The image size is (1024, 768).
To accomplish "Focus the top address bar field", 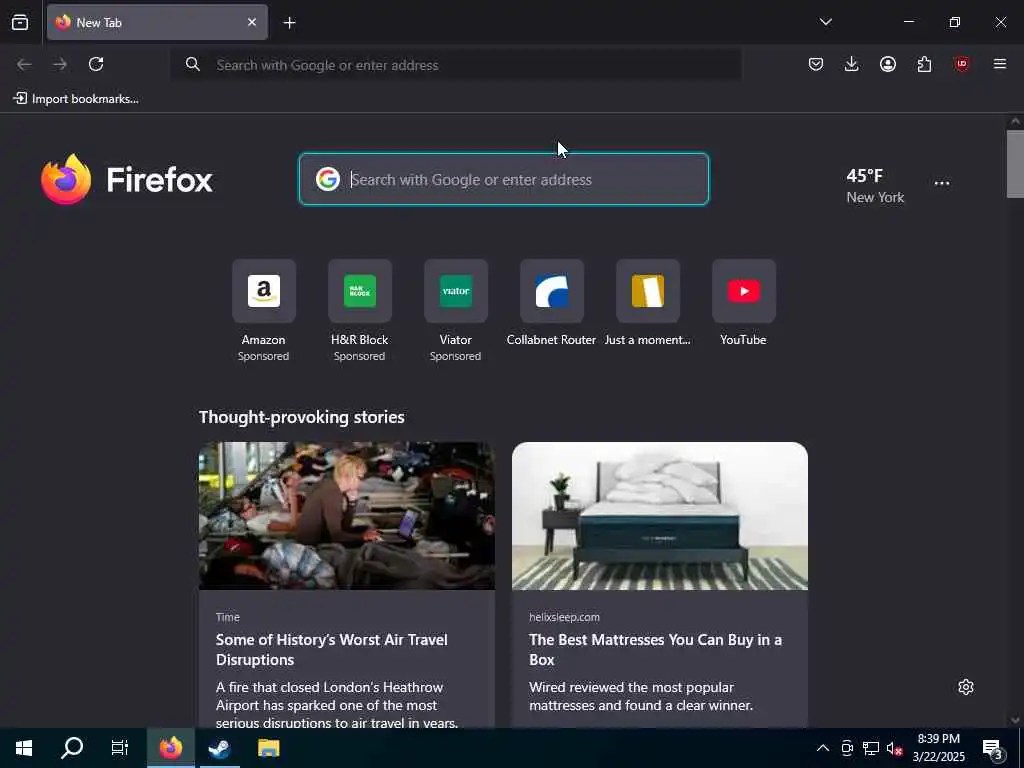I will [x=456, y=65].
